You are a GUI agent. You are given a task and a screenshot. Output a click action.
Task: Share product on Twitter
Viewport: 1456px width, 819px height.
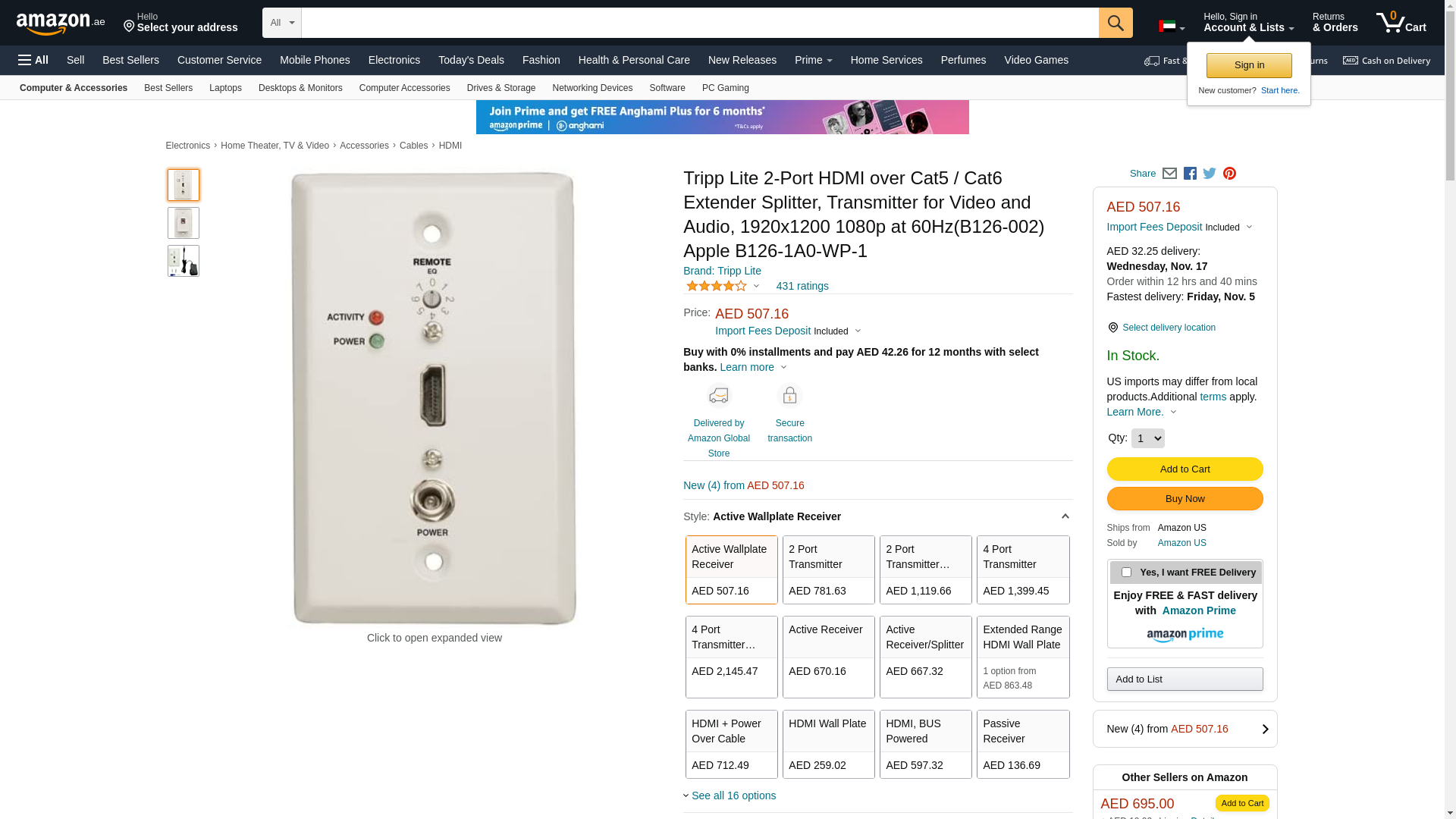(x=1210, y=174)
